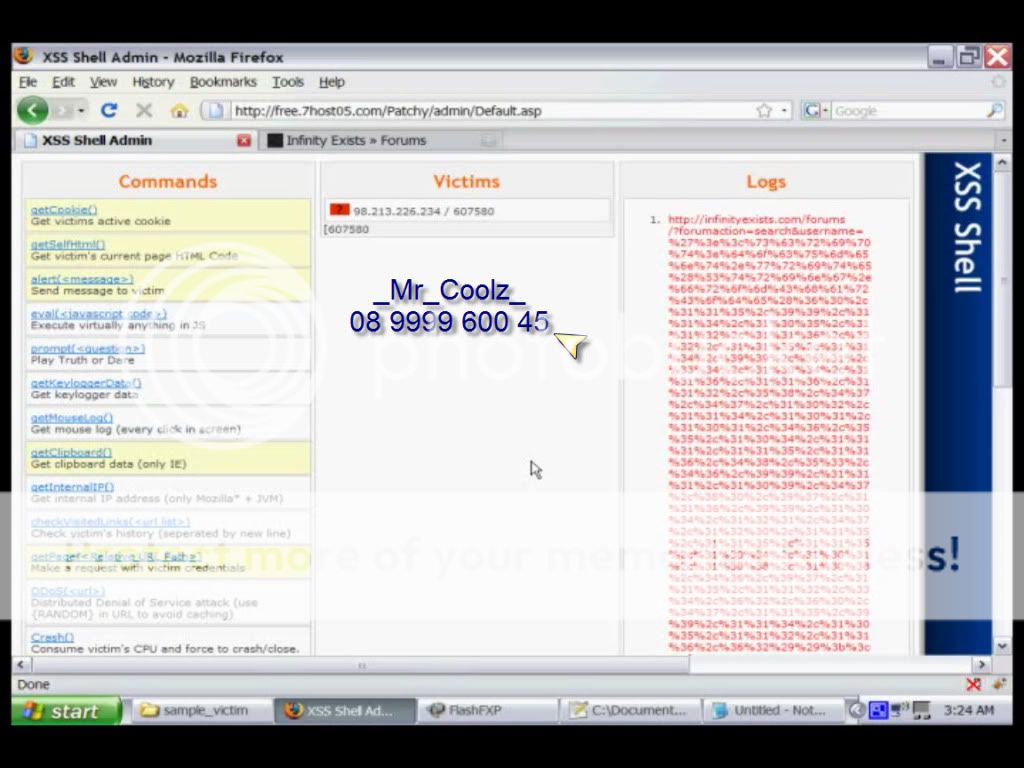Screen dimensions: 1024x768
Task: Switch to the Infinity Exists » Forums tab
Action: [379, 140]
